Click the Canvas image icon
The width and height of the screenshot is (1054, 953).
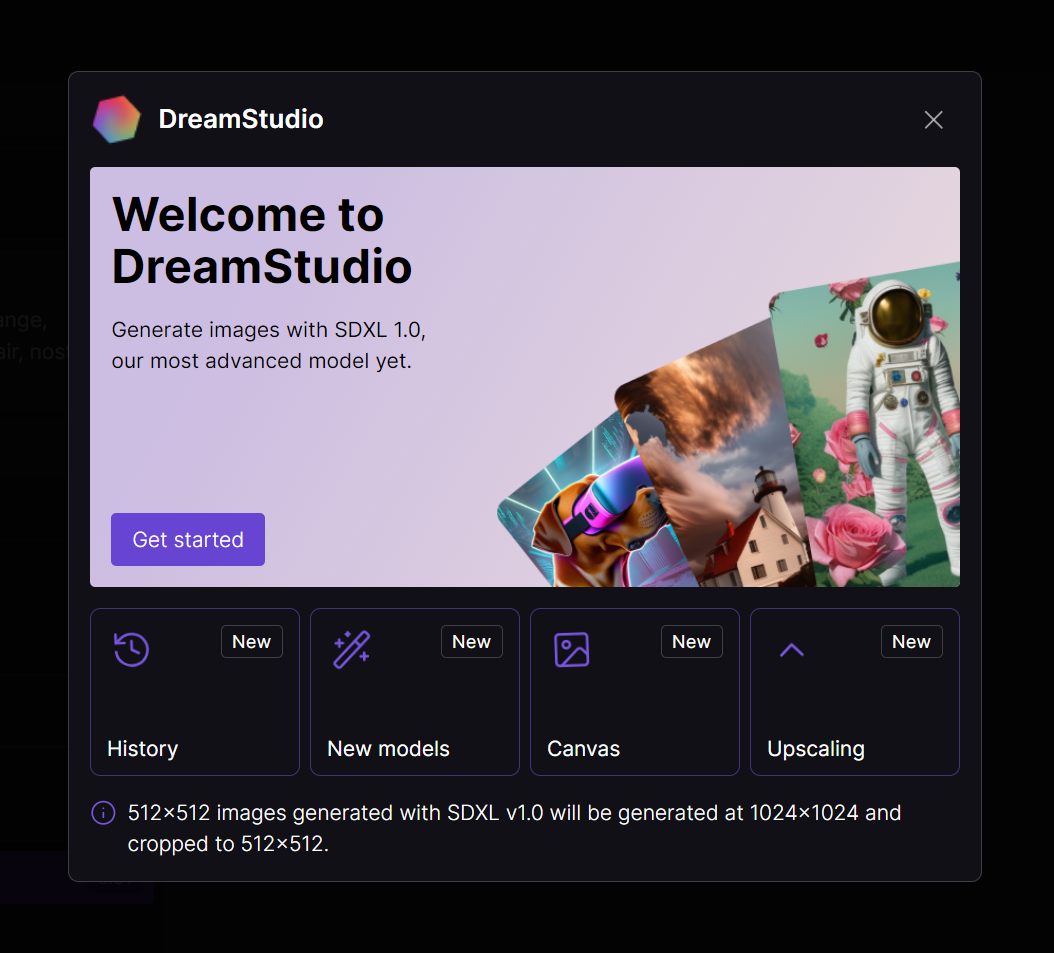(x=571, y=649)
